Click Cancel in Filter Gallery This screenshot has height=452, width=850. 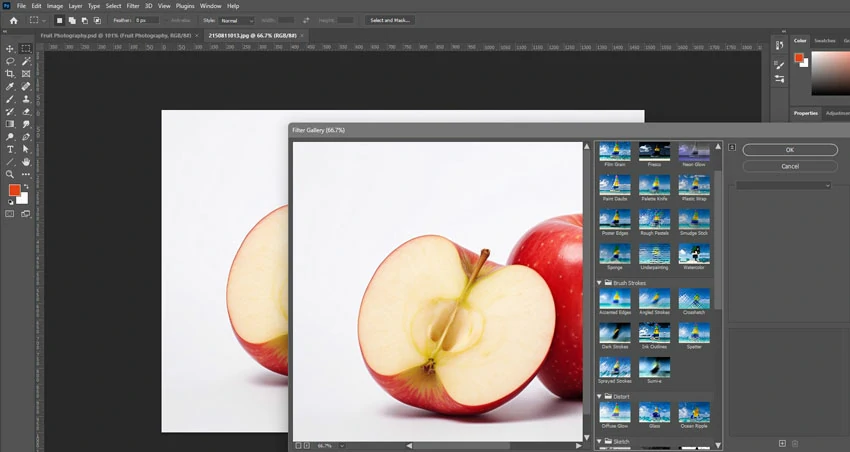coord(789,166)
